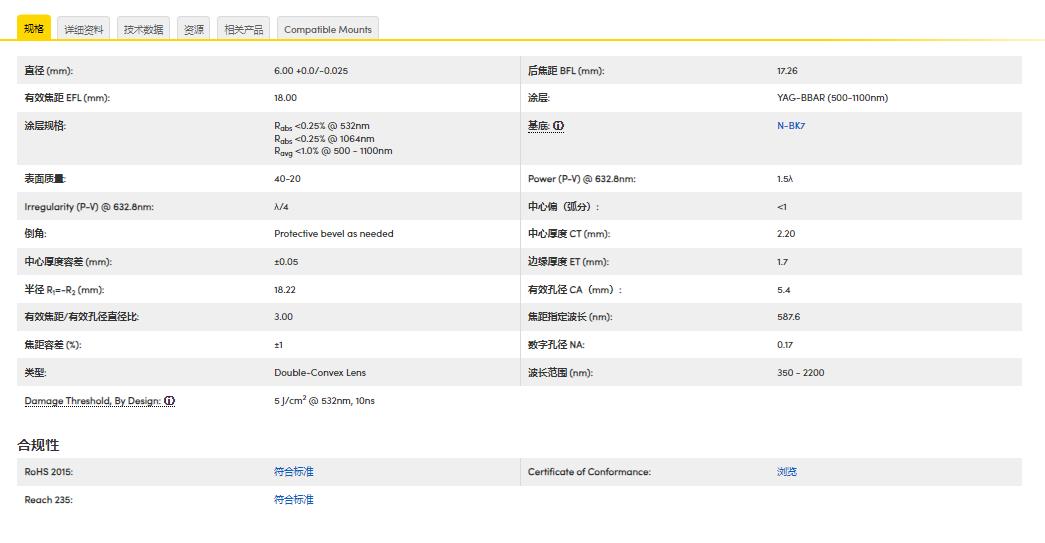The height and width of the screenshot is (543, 1045).
Task: Click the Double-Convex Lens type value
Action: tap(320, 373)
